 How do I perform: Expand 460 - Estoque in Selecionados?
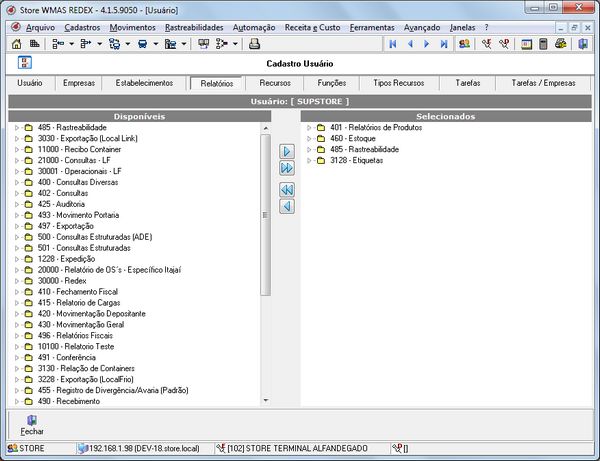pyautogui.click(x=309, y=138)
